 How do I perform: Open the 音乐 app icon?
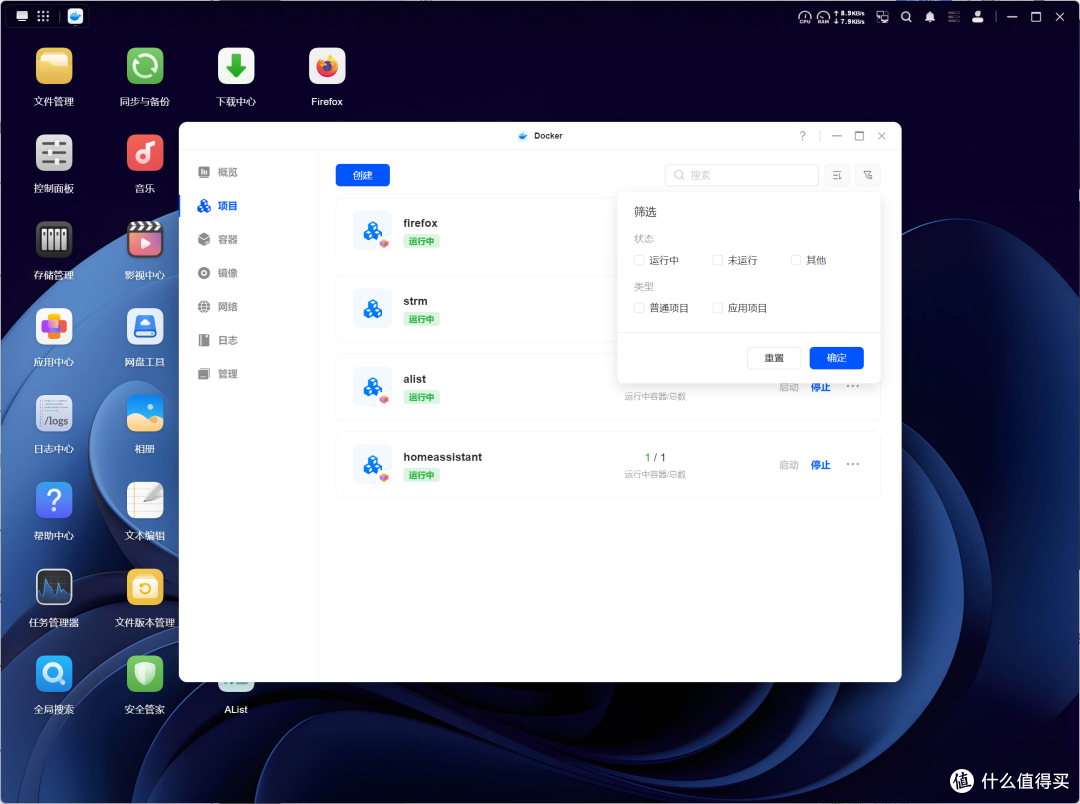click(x=145, y=153)
